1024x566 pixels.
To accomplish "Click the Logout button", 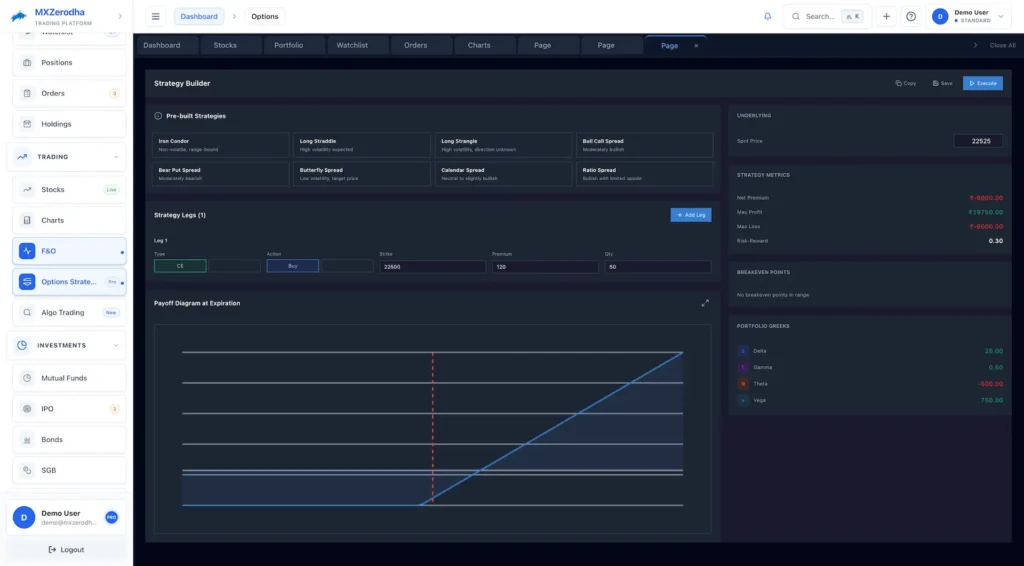I will 67,550.
